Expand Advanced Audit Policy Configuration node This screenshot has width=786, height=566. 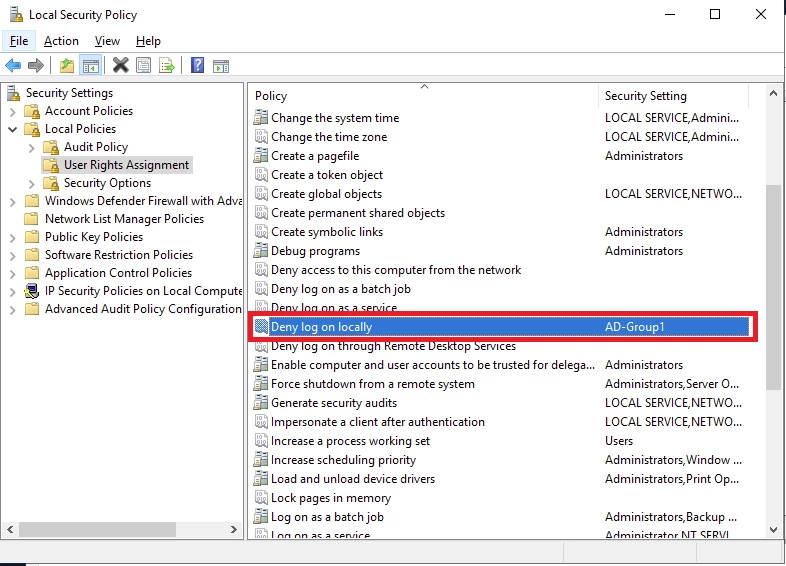tap(13, 310)
